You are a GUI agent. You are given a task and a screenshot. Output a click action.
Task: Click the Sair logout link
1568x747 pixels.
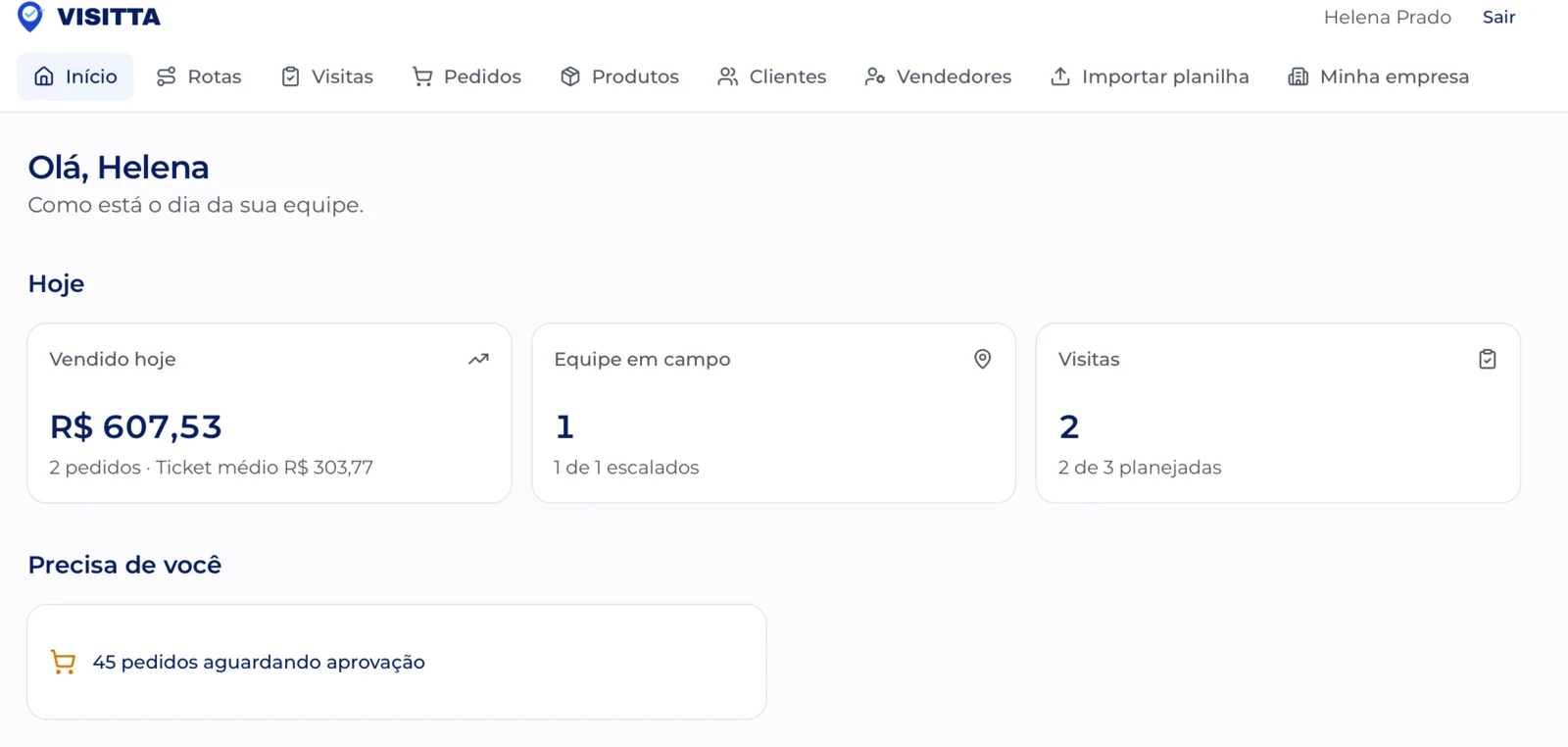(x=1498, y=18)
